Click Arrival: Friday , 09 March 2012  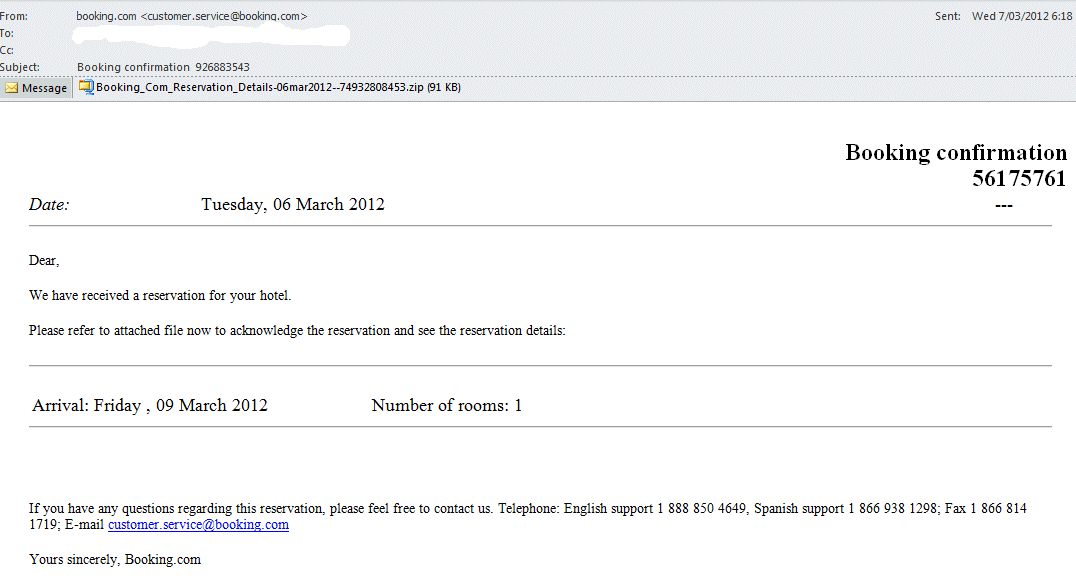(x=150, y=406)
